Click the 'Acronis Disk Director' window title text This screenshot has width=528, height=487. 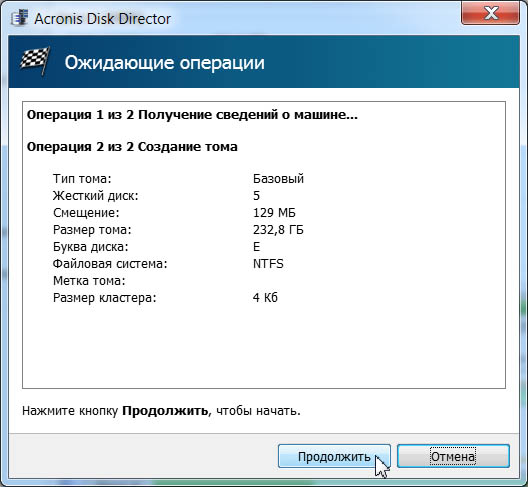tap(102, 19)
